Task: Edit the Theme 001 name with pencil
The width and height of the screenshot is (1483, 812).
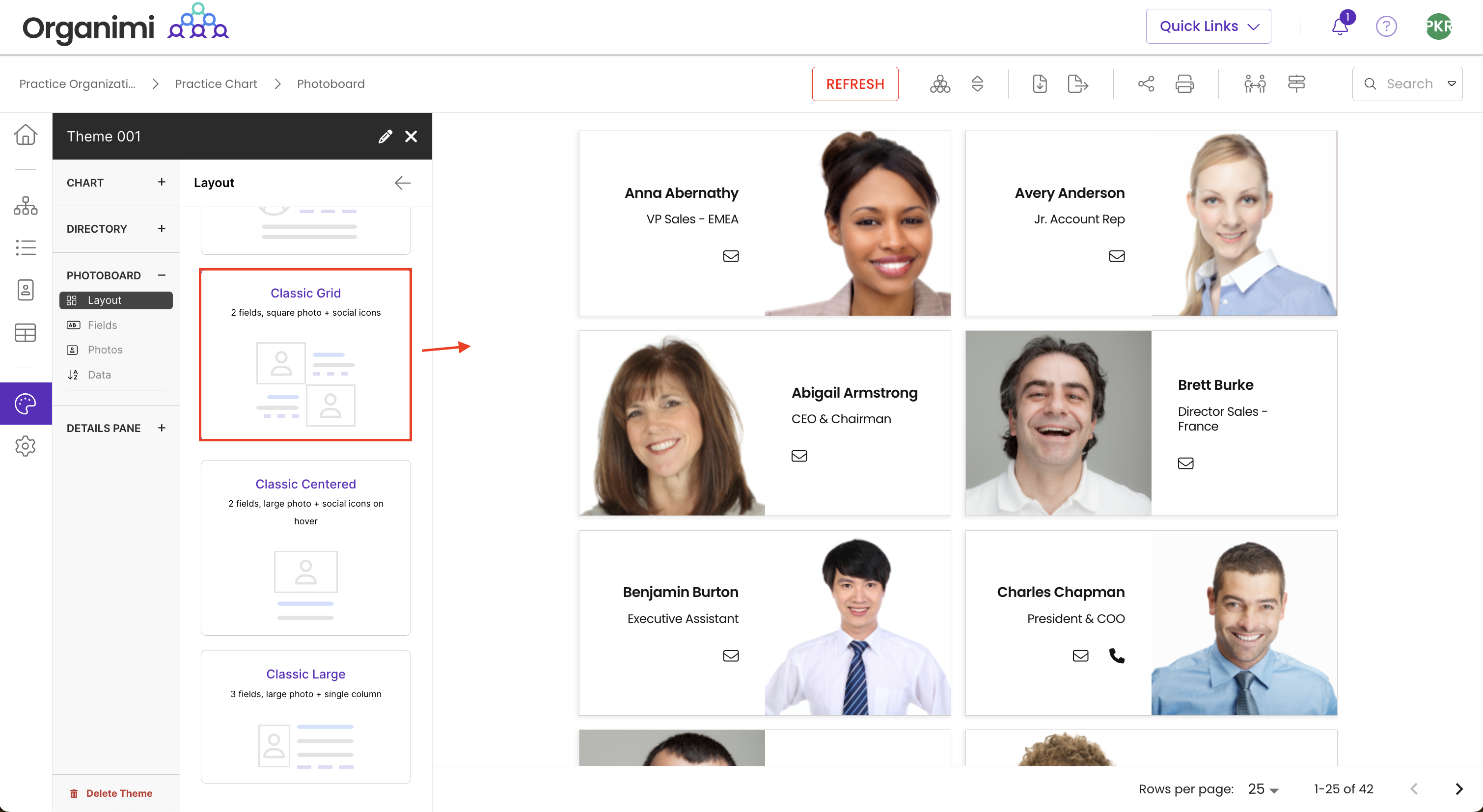Action: (x=385, y=136)
